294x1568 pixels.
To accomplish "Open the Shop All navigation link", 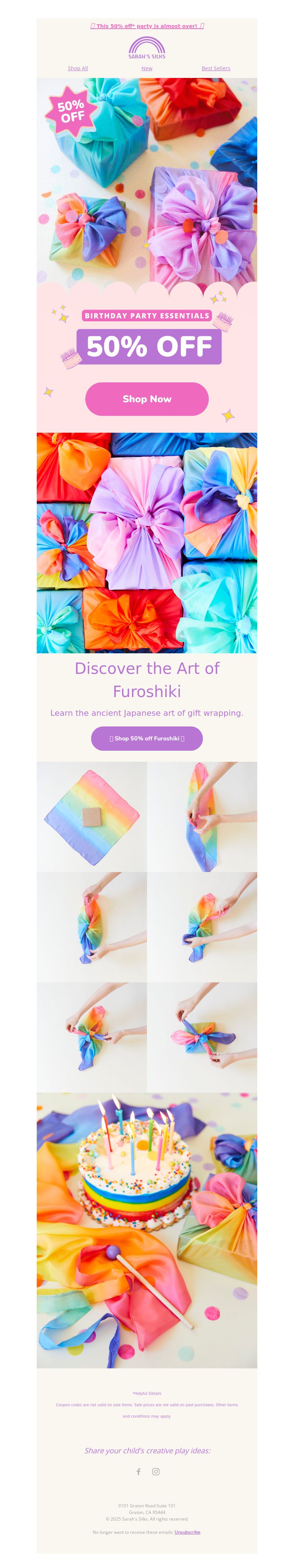I will pos(78,68).
